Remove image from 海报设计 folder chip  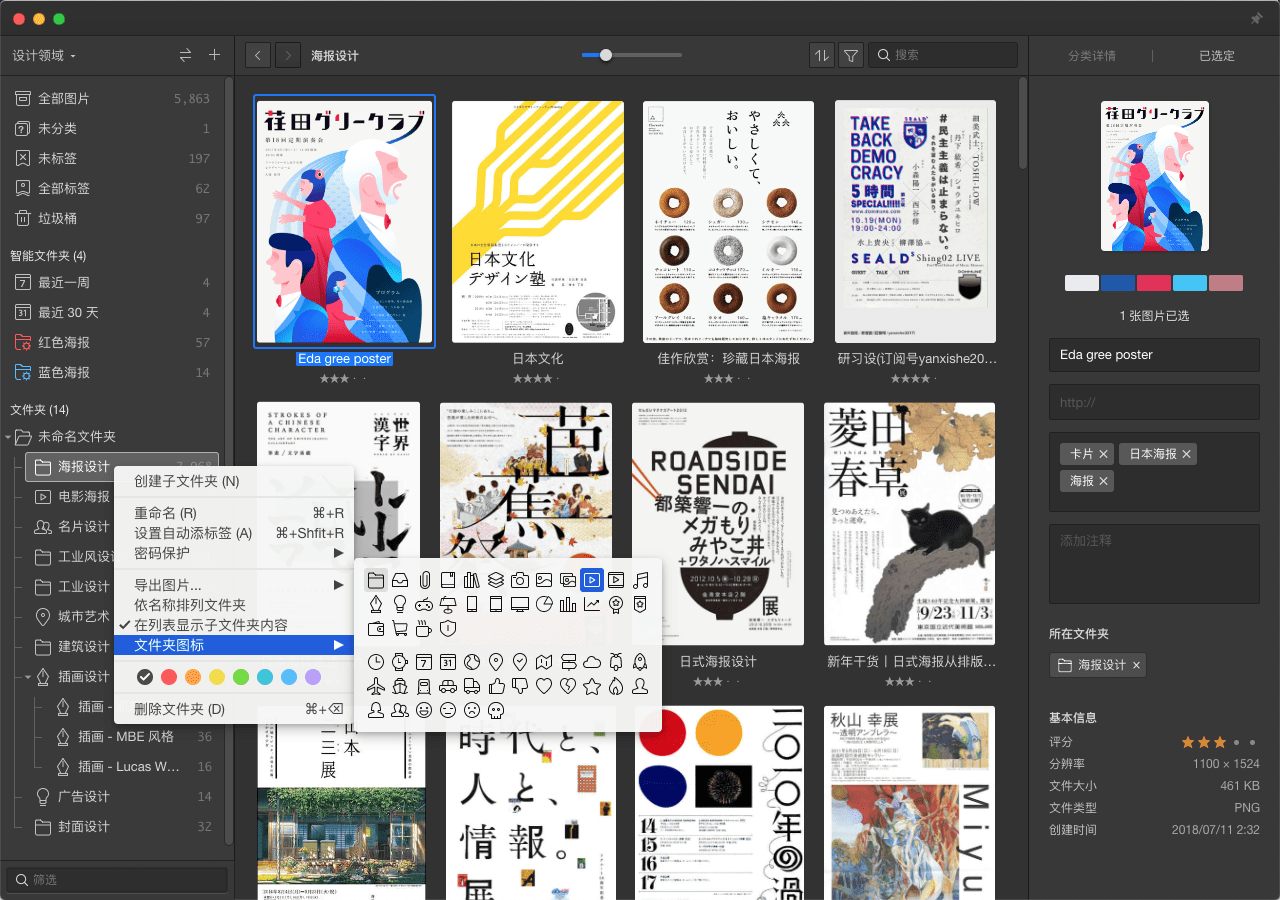coord(1136,665)
